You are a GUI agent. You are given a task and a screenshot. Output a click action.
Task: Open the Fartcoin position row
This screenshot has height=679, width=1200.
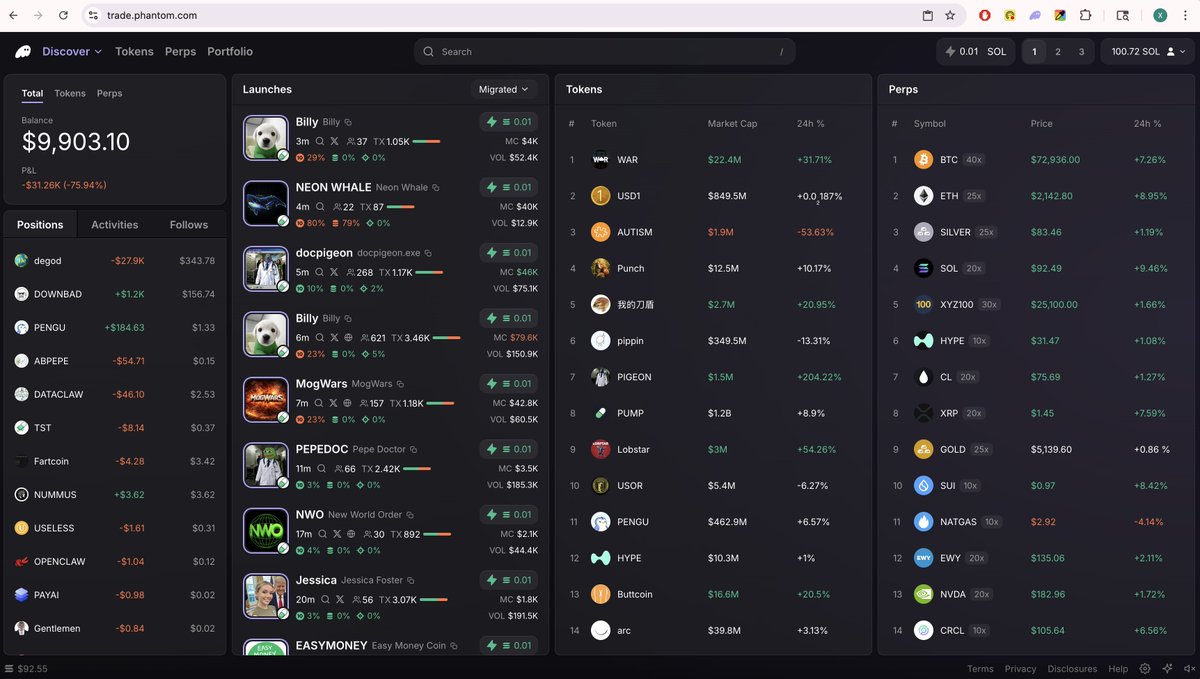[x=115, y=461]
